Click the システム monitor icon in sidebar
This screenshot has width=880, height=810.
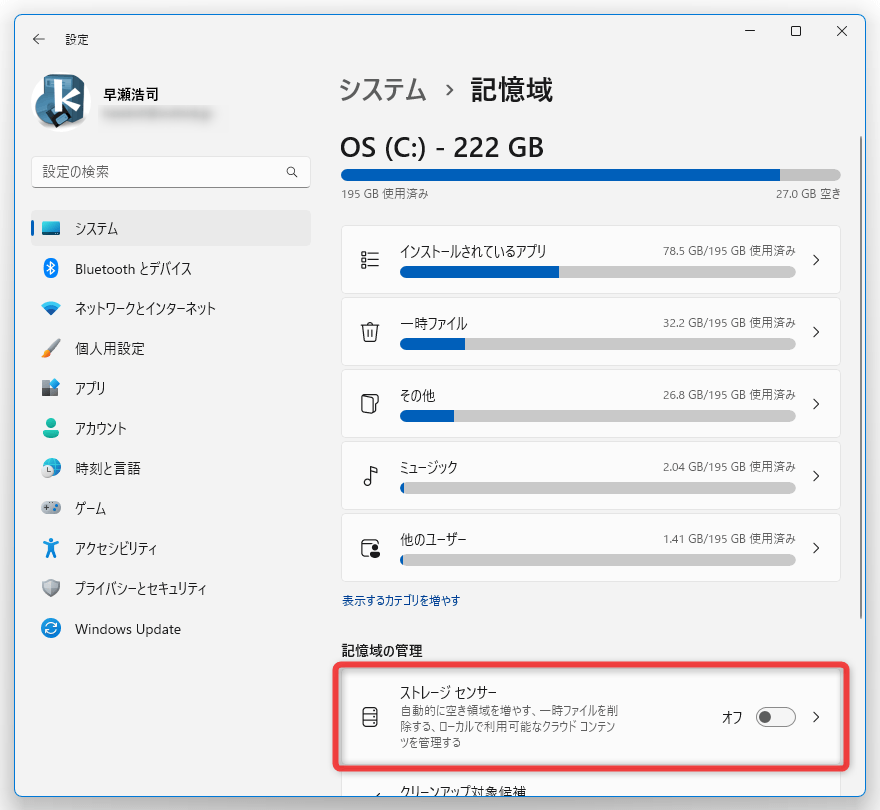pyautogui.click(x=51, y=228)
